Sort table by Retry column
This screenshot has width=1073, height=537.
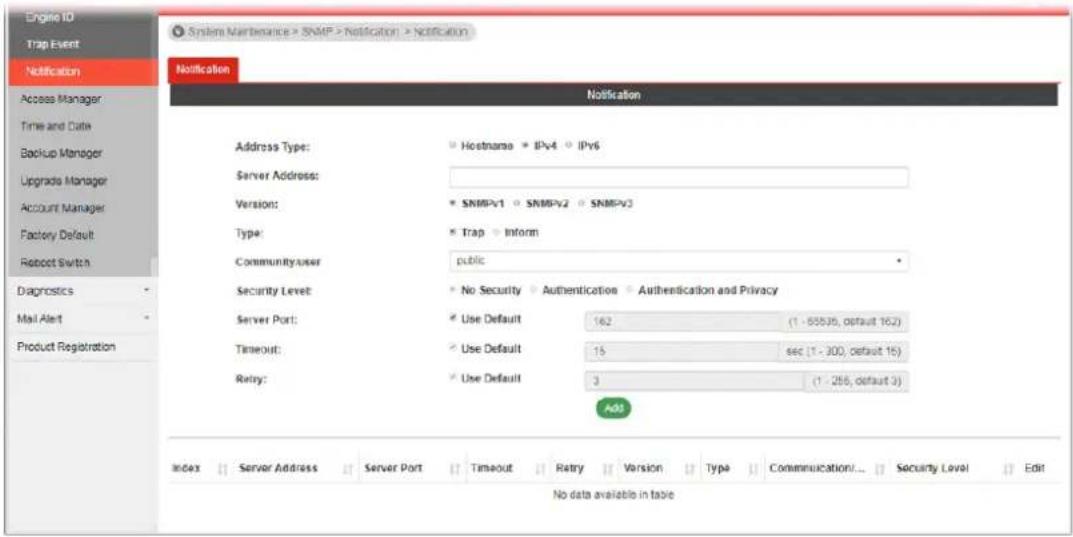pyautogui.click(x=584, y=468)
